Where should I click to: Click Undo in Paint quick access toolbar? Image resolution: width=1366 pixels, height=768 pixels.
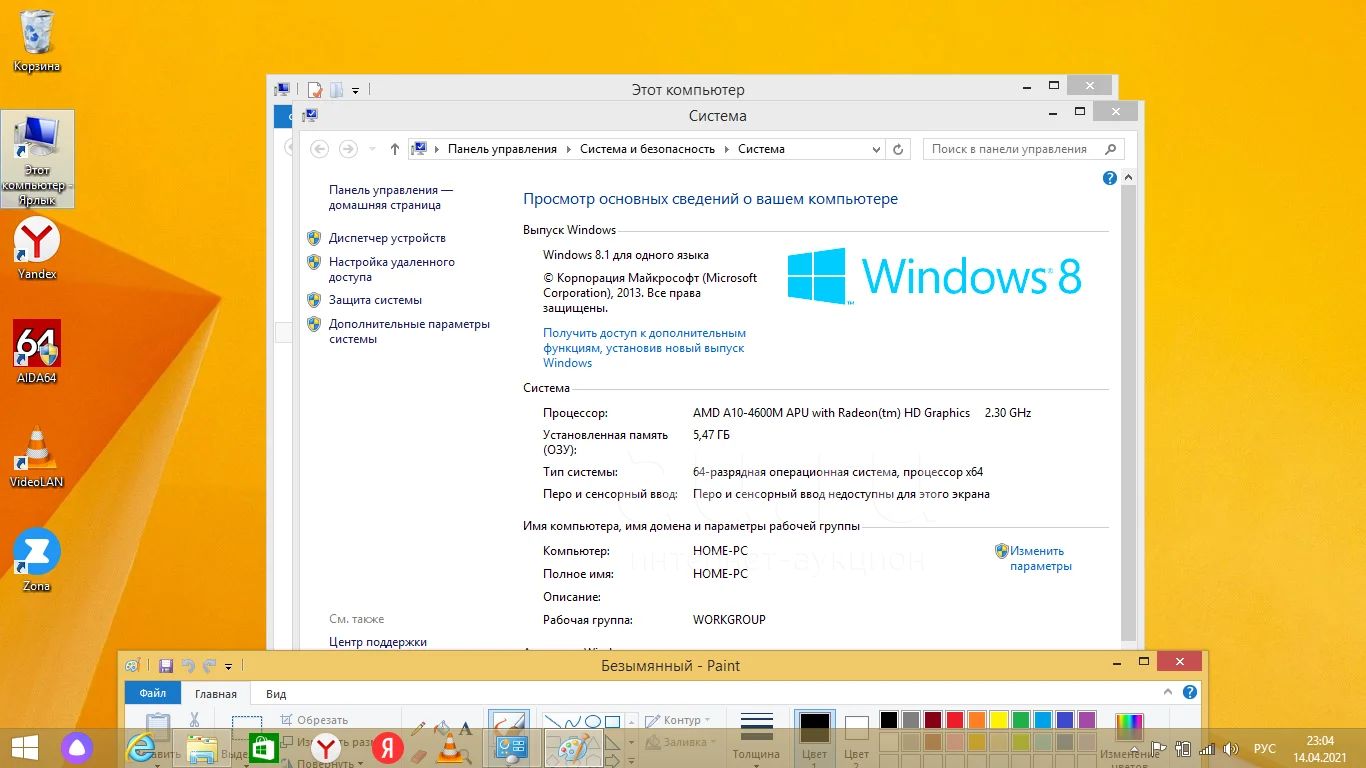click(x=188, y=666)
